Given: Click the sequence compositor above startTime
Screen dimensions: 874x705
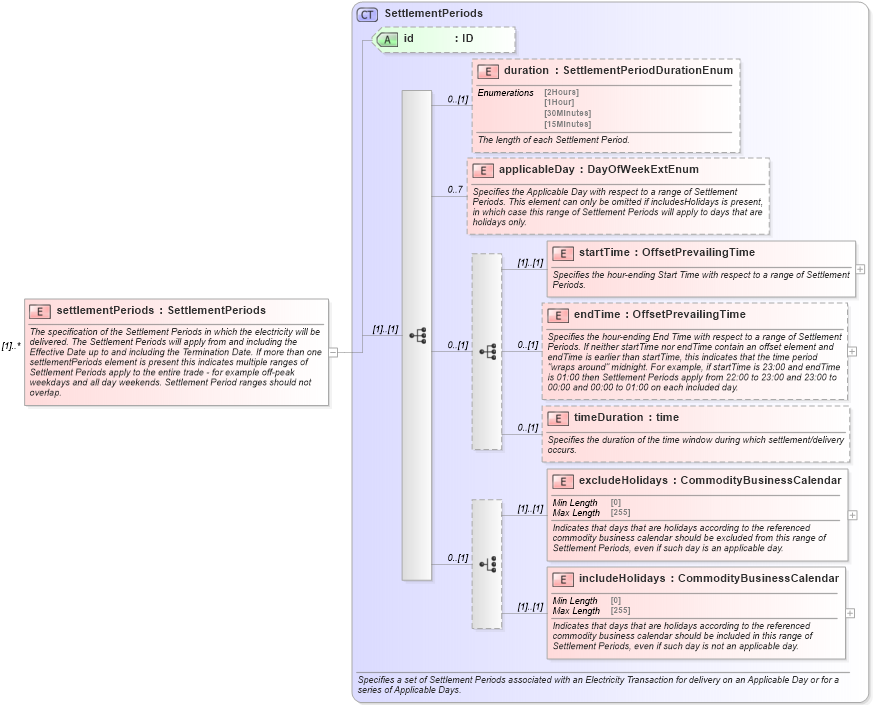Looking at the screenshot, I should click(x=488, y=350).
